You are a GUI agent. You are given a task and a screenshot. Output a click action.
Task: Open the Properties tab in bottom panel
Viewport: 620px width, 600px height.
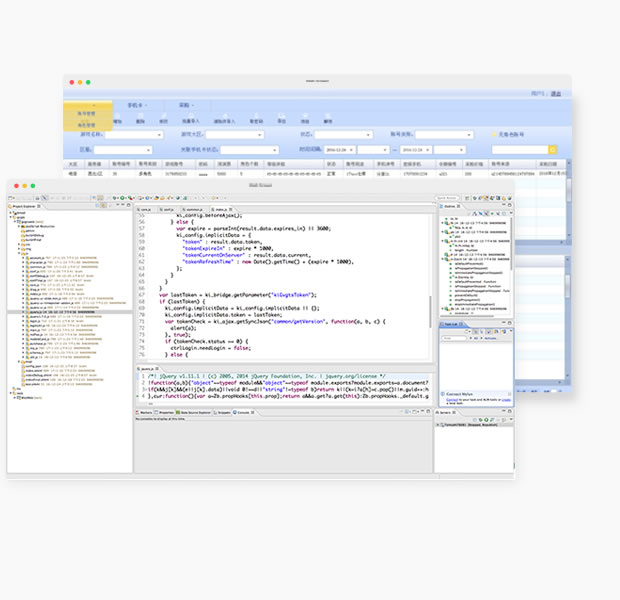[164, 413]
